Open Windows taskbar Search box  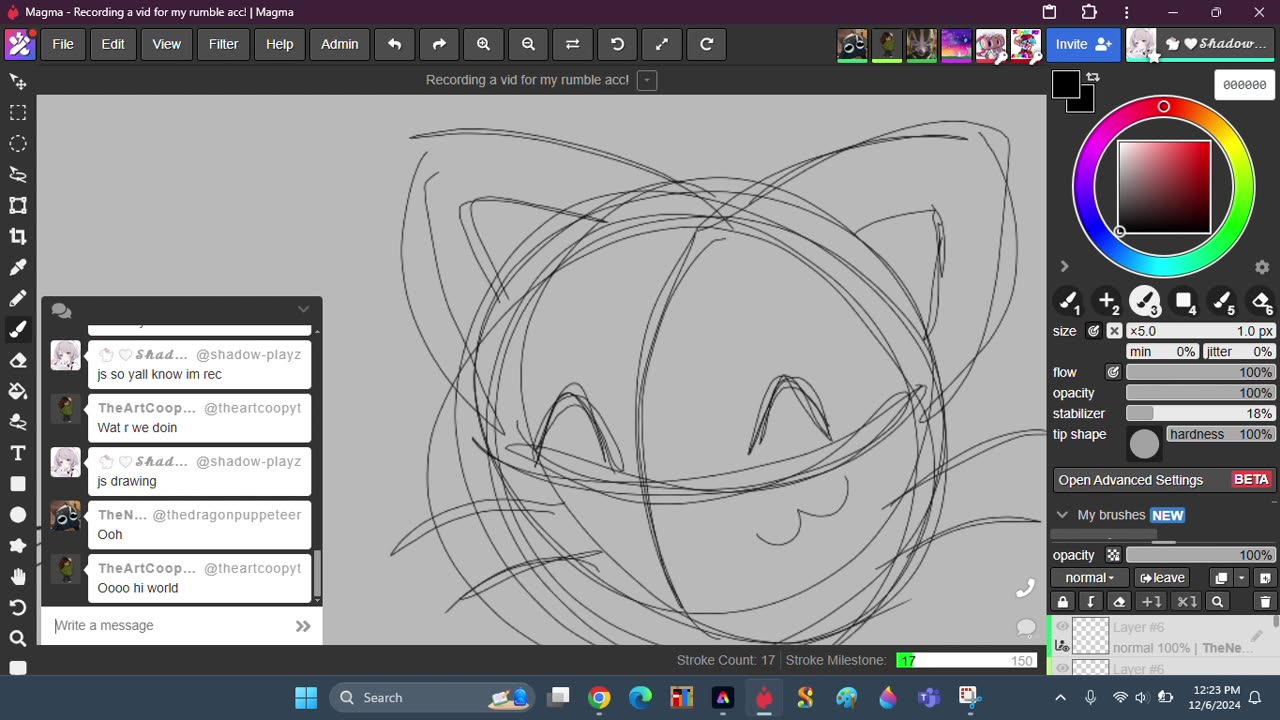coord(431,698)
